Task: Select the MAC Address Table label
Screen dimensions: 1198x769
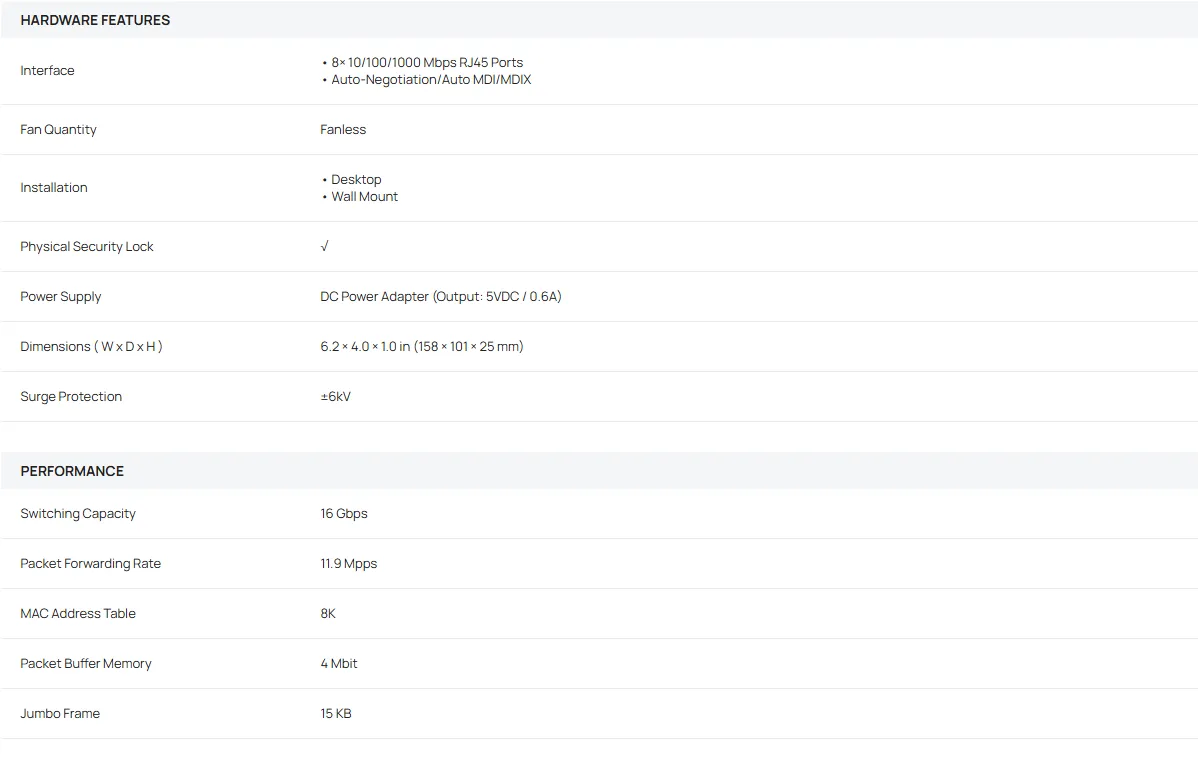Action: coord(78,614)
